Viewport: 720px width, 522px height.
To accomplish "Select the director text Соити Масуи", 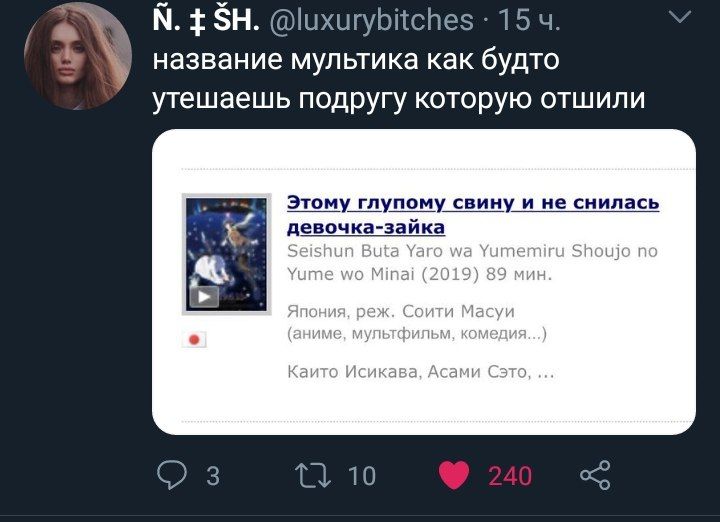I will point(458,311).
